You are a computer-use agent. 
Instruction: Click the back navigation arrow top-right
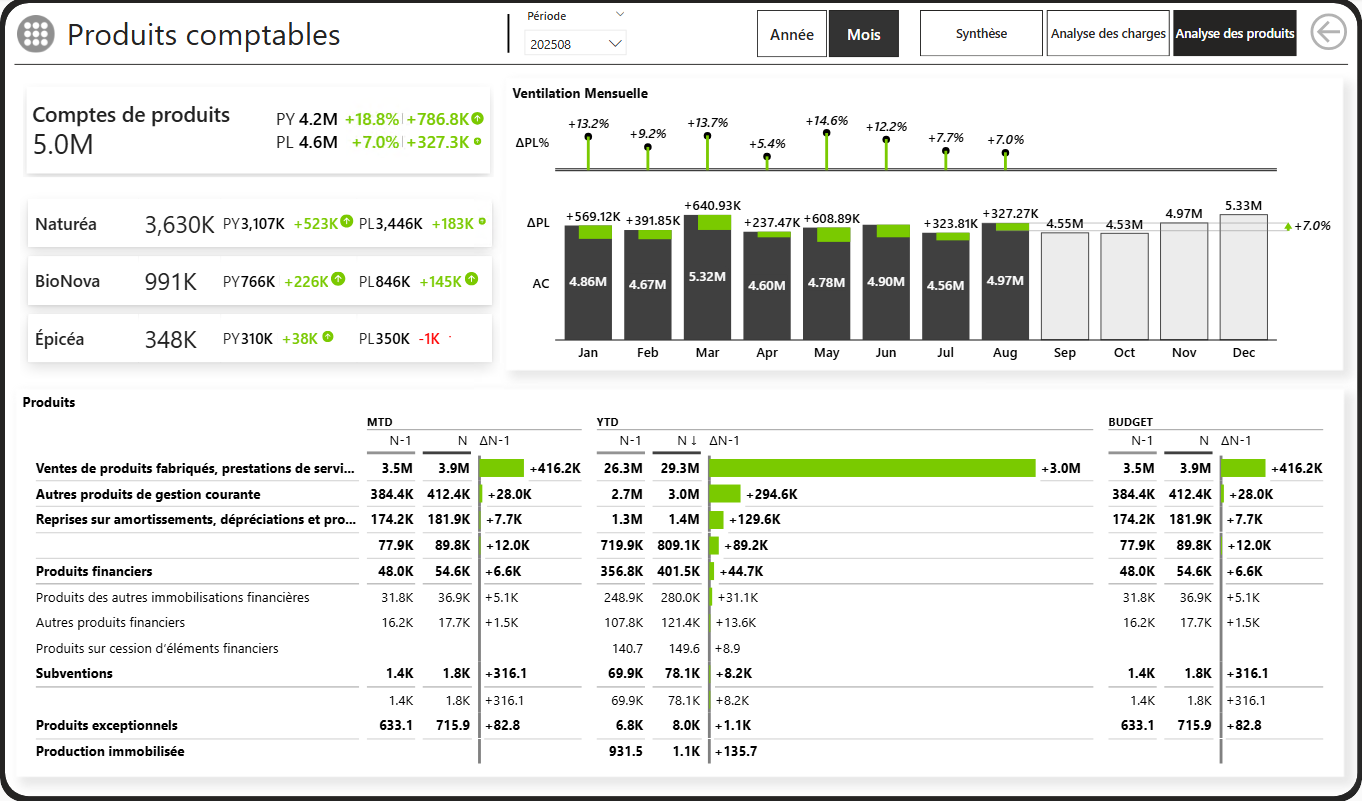click(x=1329, y=32)
